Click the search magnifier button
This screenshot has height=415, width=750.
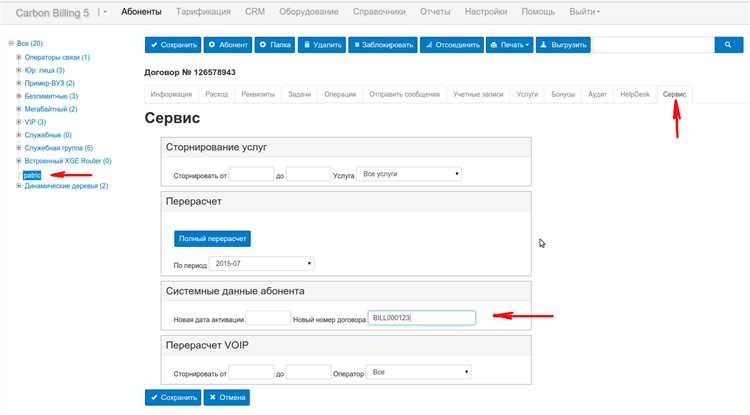728,45
